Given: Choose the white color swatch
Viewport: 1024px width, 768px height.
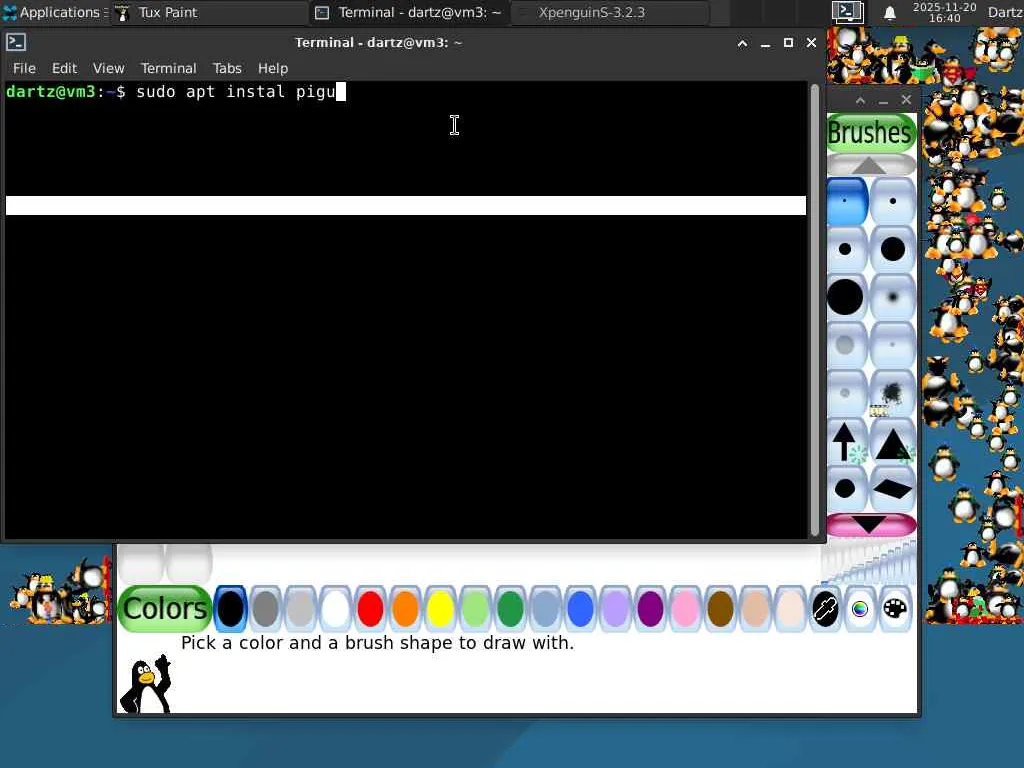Looking at the screenshot, I should pos(335,609).
